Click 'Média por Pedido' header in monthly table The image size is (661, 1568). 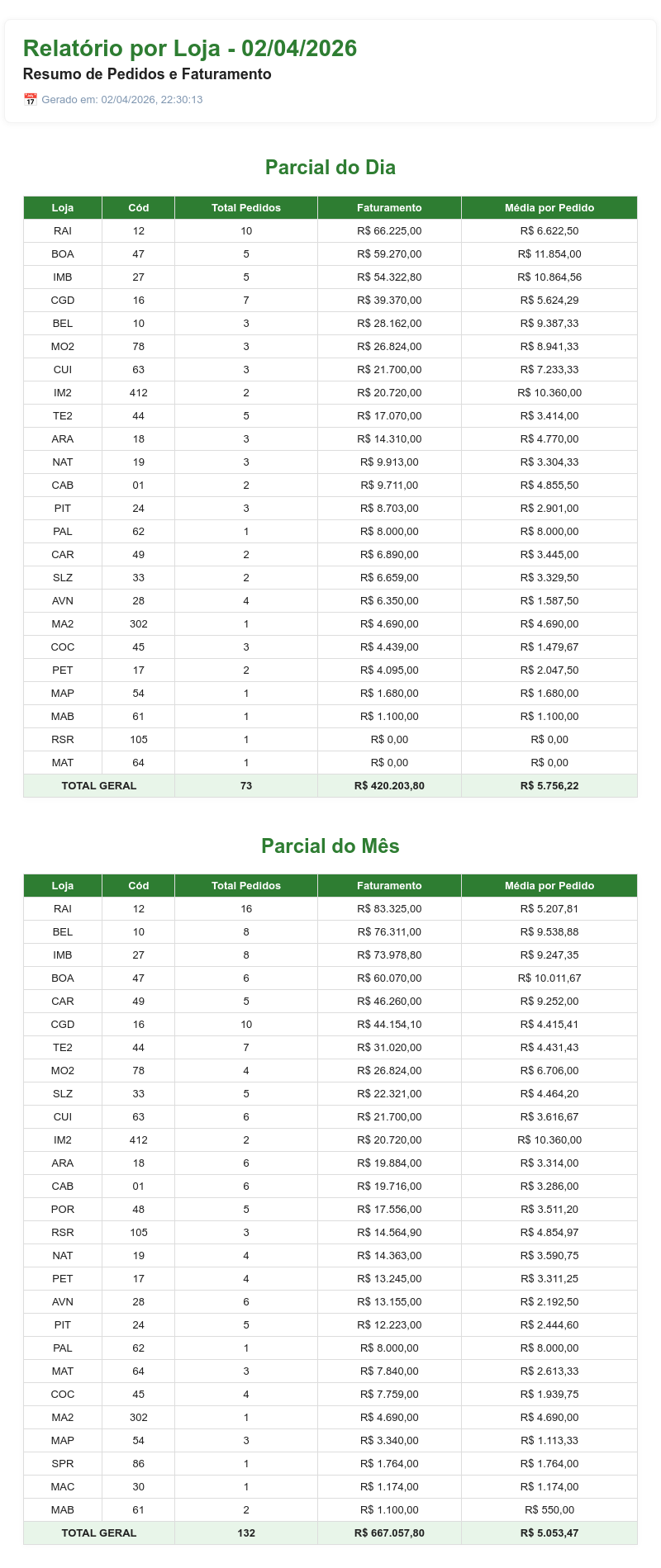(549, 886)
